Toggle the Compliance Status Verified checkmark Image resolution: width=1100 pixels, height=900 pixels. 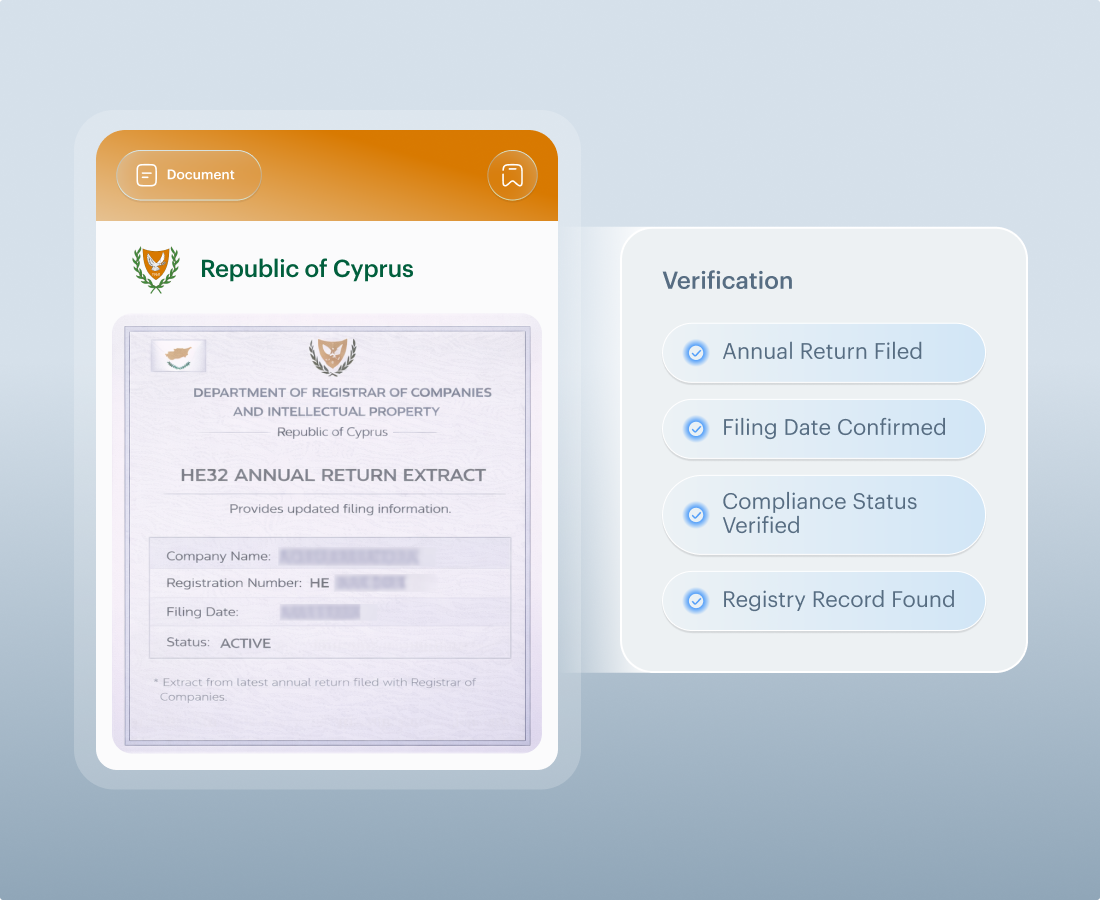click(x=695, y=514)
